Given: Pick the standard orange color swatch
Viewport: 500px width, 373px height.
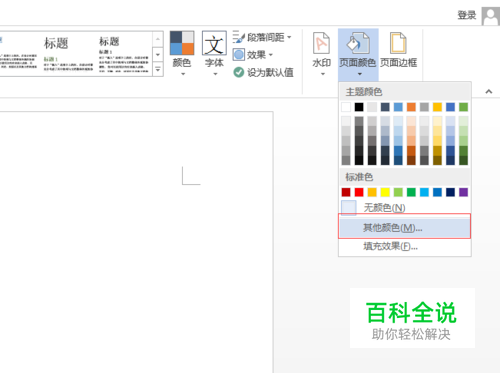Looking at the screenshot, I should click(x=372, y=192).
